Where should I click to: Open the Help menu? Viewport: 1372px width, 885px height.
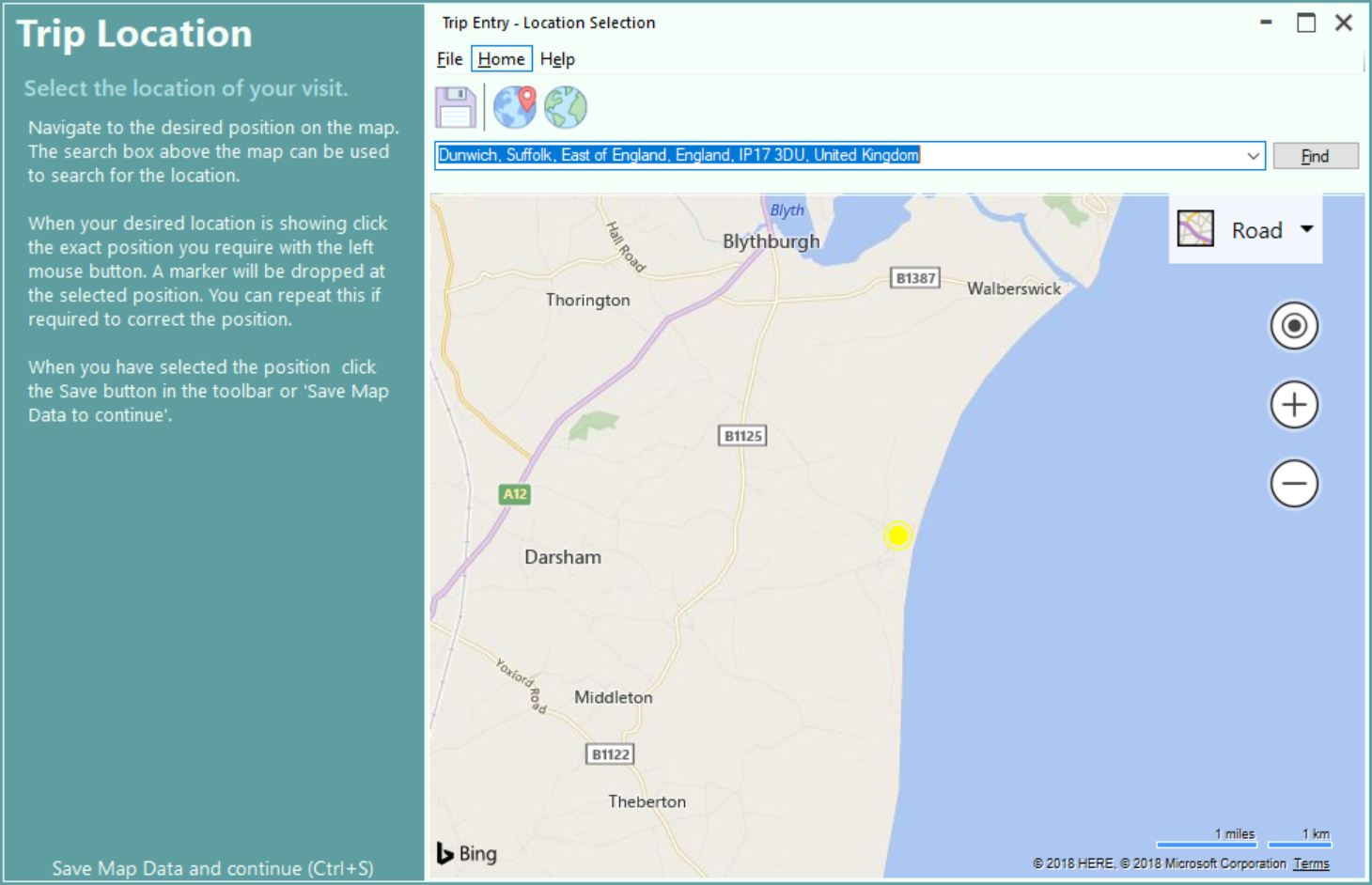(557, 59)
